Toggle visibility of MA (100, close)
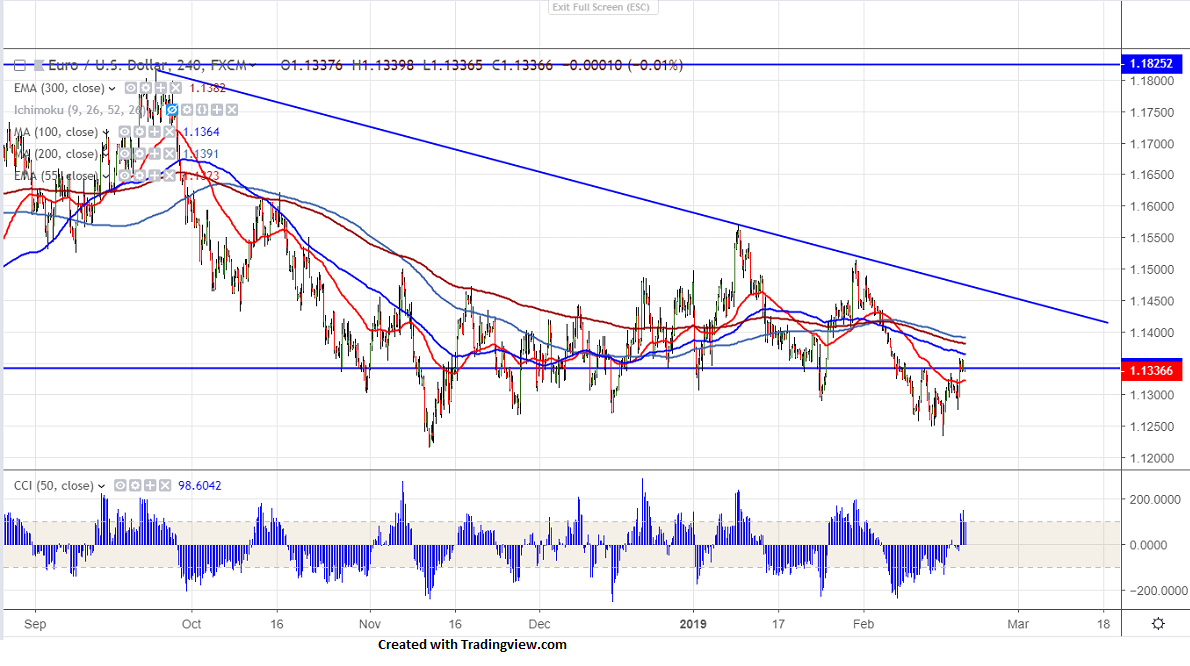 (124, 132)
